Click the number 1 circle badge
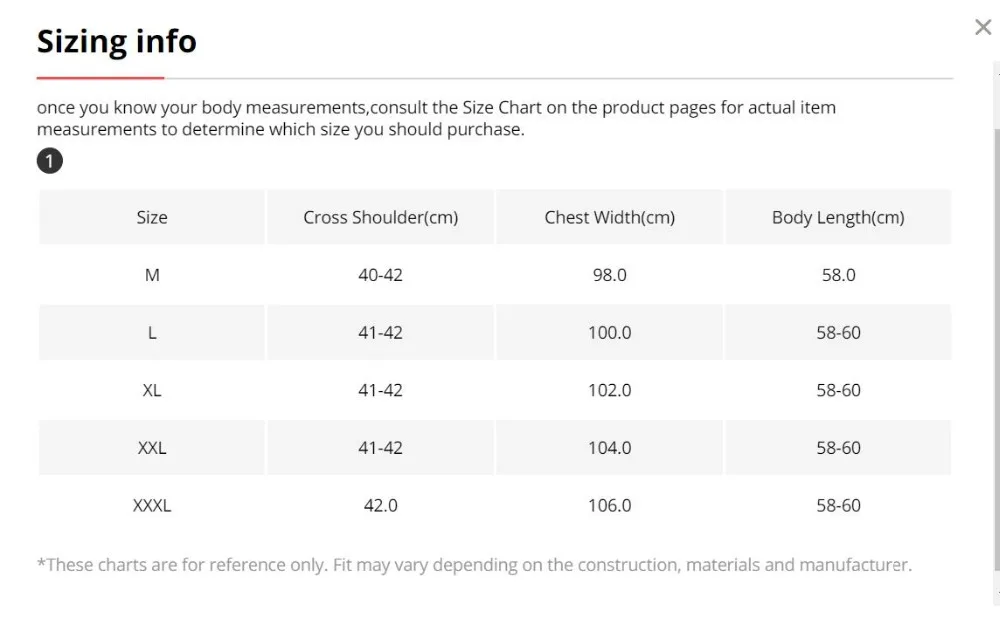The width and height of the screenshot is (1000, 618). coord(50,161)
